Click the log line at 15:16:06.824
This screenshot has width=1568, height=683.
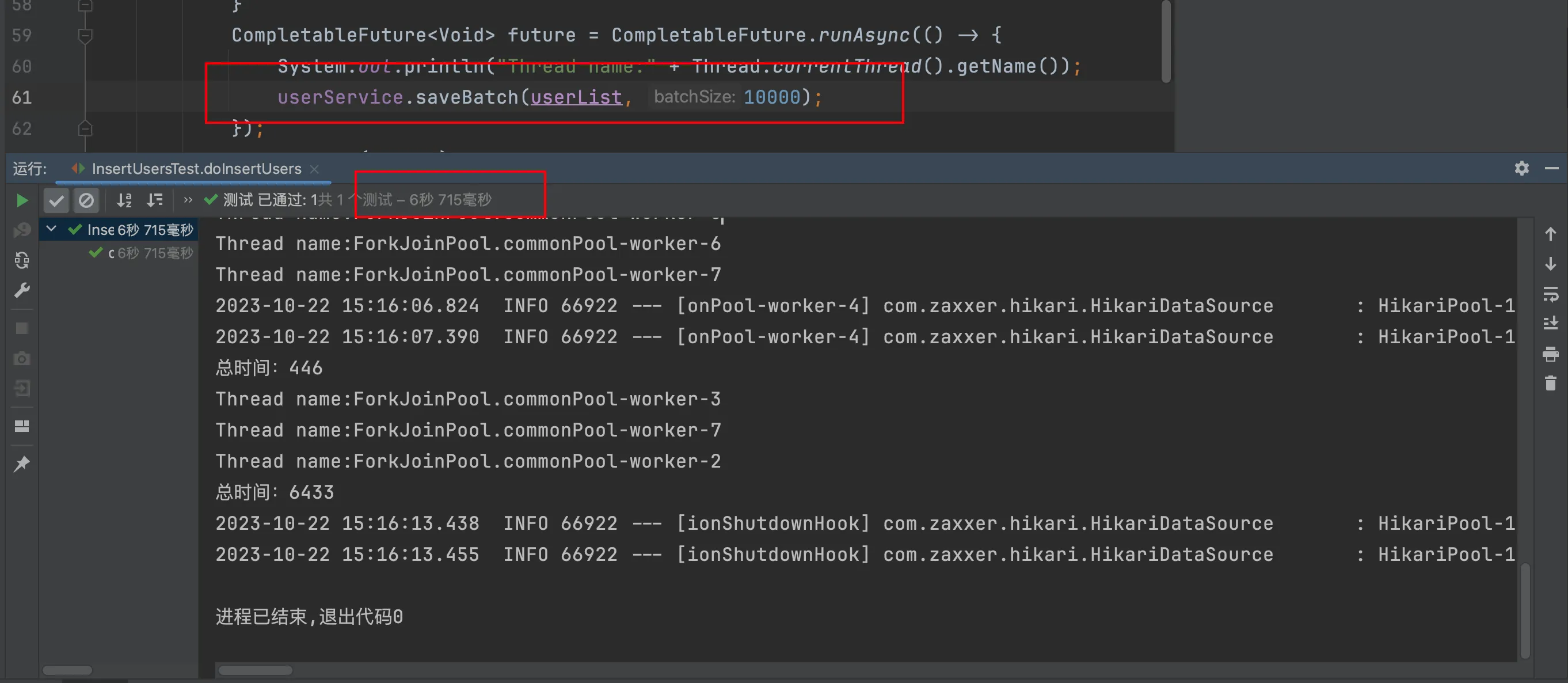[x=865, y=306]
